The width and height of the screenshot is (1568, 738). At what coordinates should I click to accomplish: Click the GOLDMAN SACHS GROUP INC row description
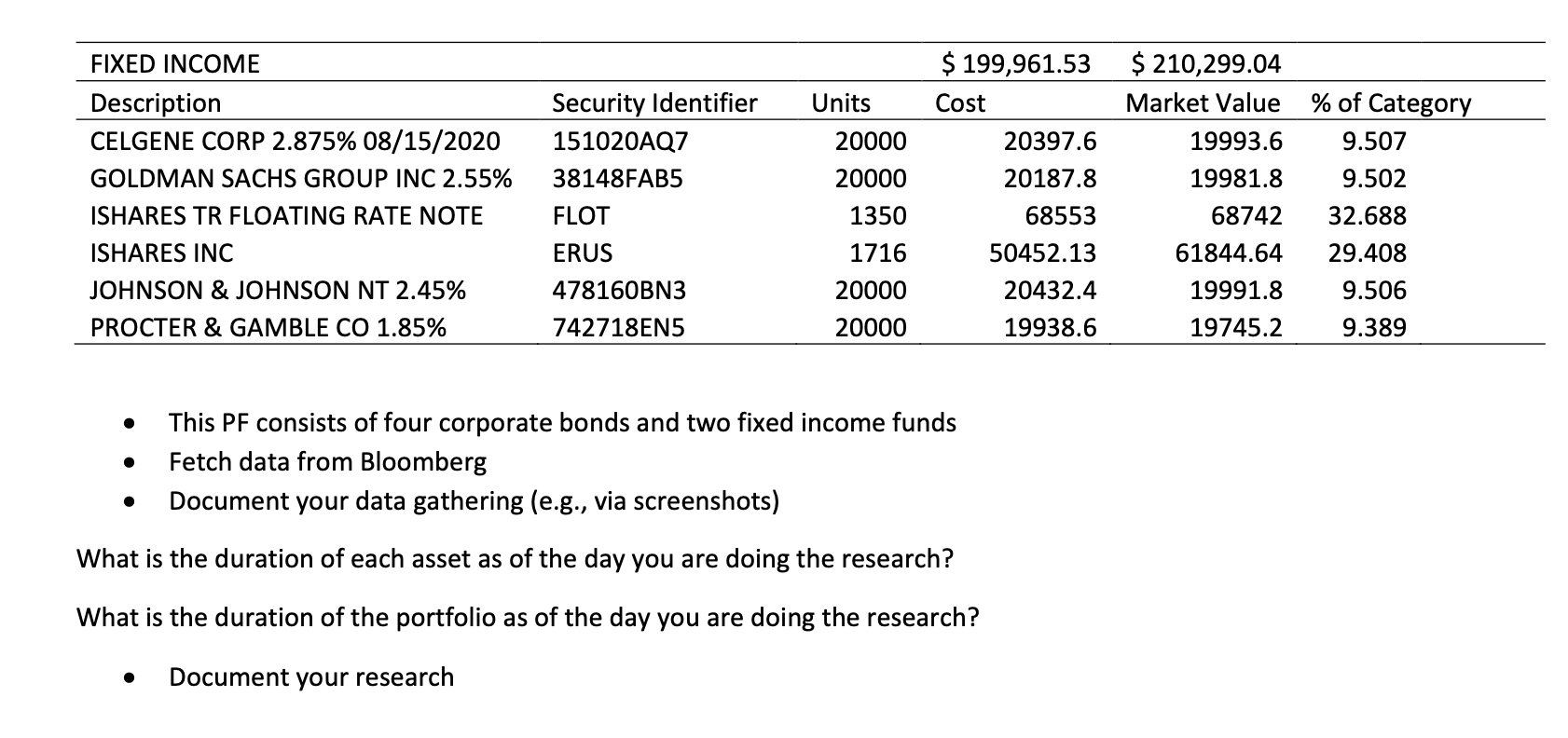click(300, 179)
